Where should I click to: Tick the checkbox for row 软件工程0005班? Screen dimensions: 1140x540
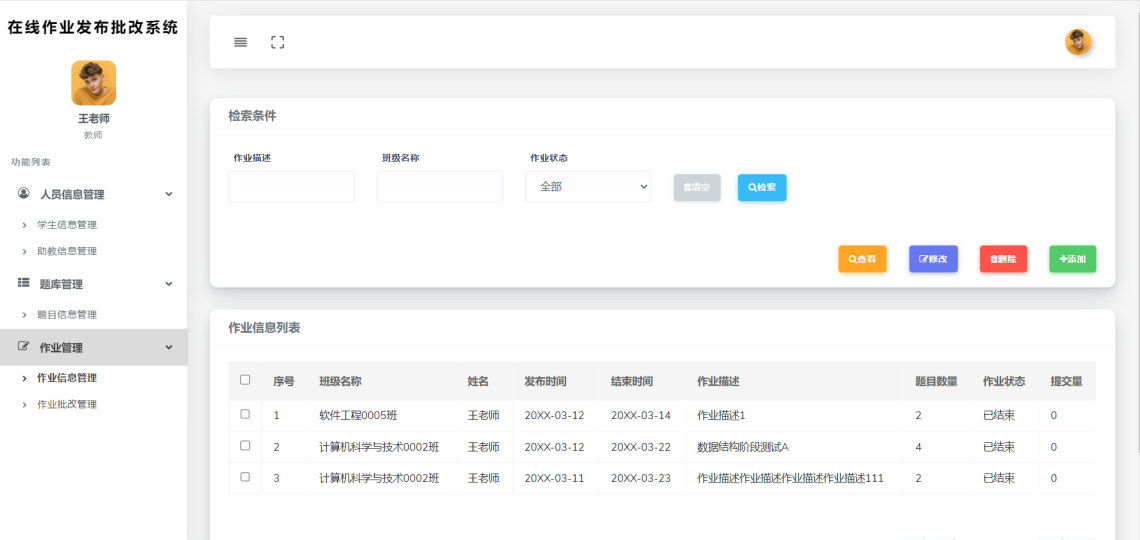pyautogui.click(x=245, y=414)
